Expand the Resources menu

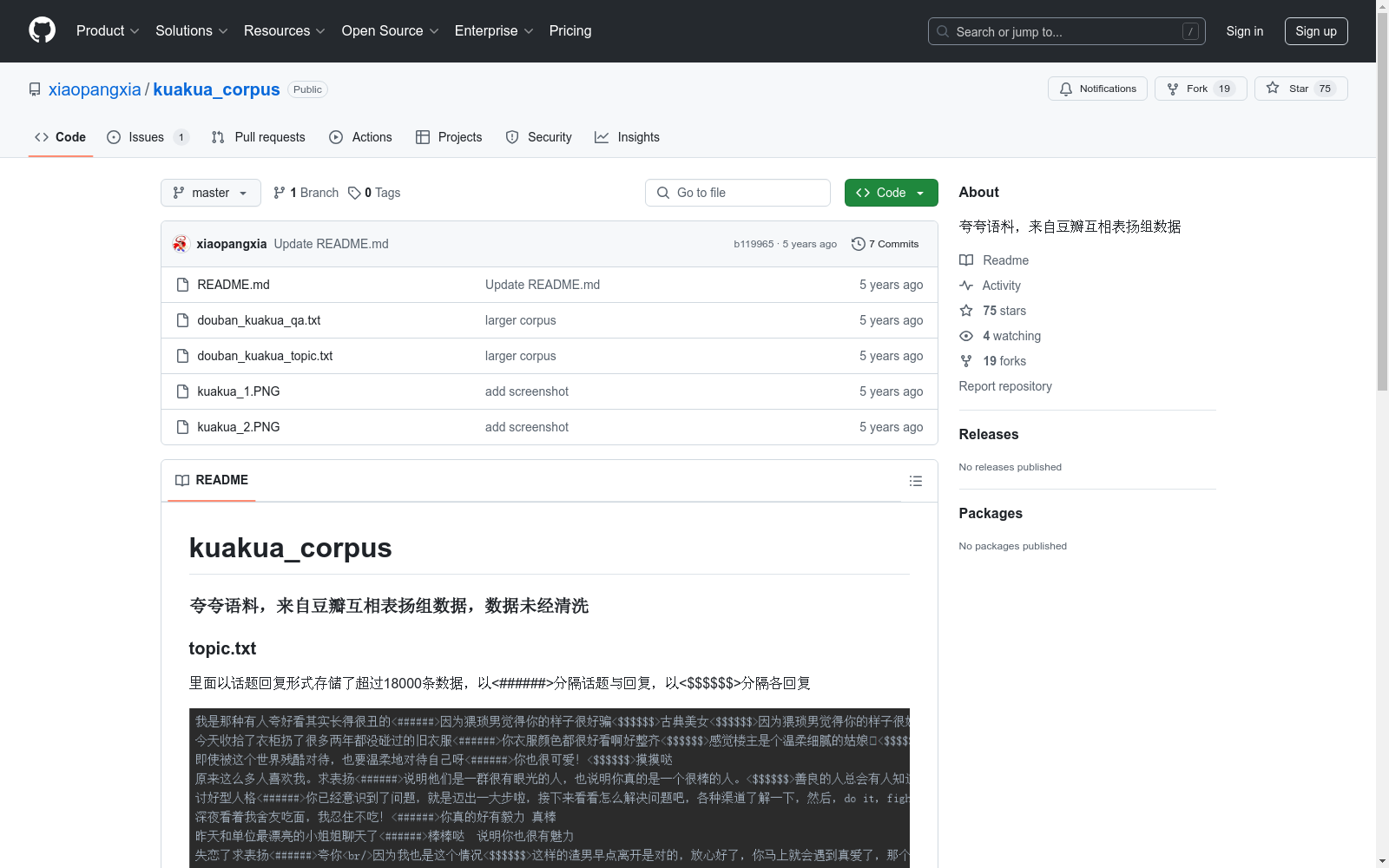284,30
